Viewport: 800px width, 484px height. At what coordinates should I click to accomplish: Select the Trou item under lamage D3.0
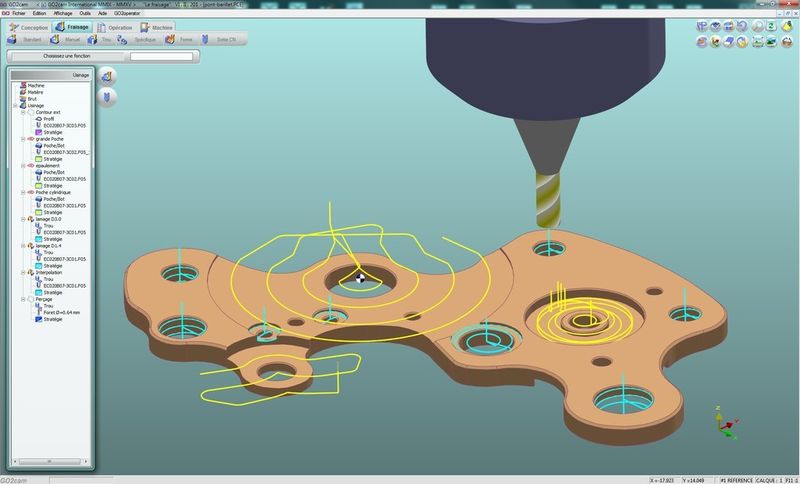coord(44,225)
